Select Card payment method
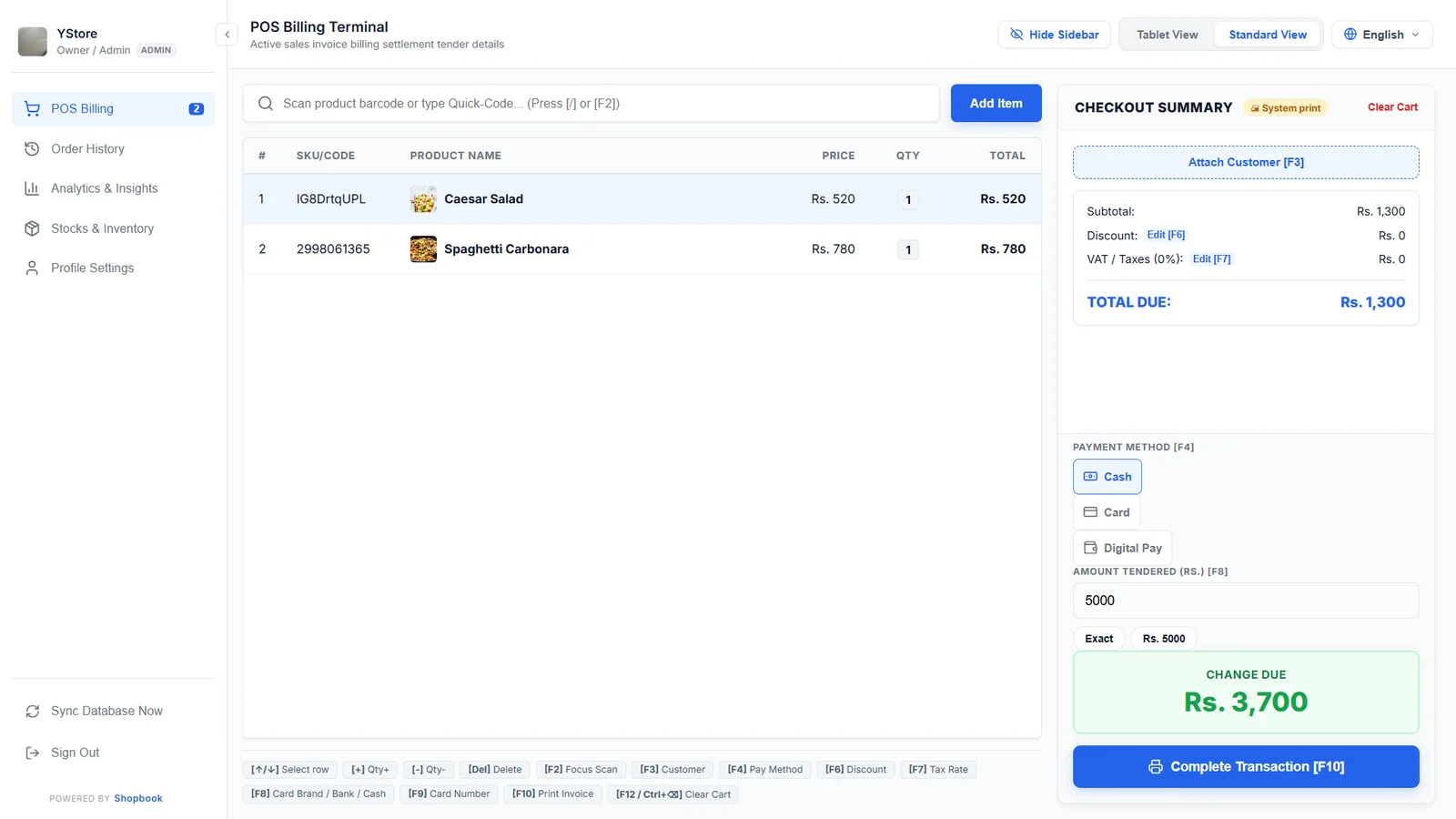The width and height of the screenshot is (1456, 819). click(x=1107, y=512)
